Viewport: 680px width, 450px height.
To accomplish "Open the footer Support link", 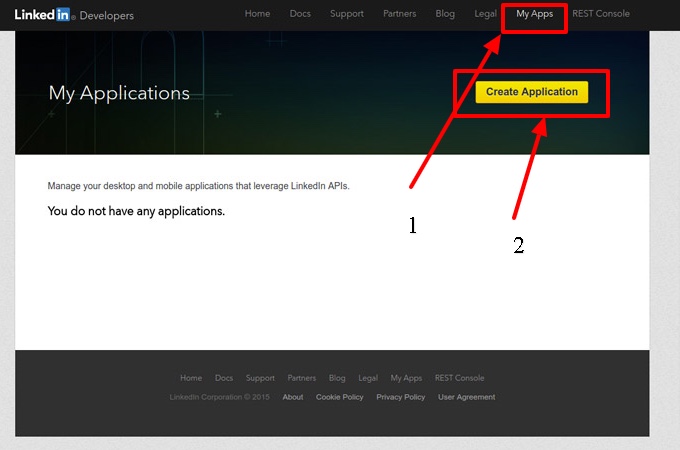I will pos(260,378).
